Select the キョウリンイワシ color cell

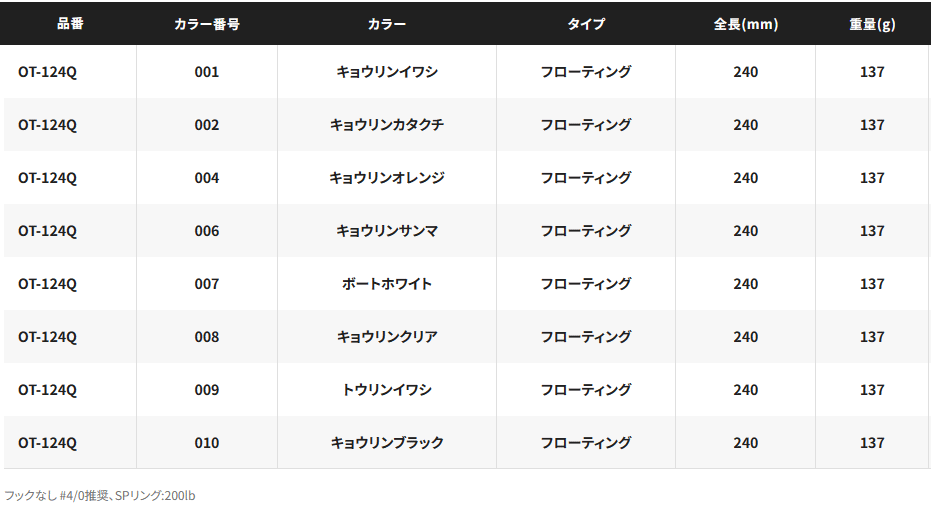click(387, 72)
